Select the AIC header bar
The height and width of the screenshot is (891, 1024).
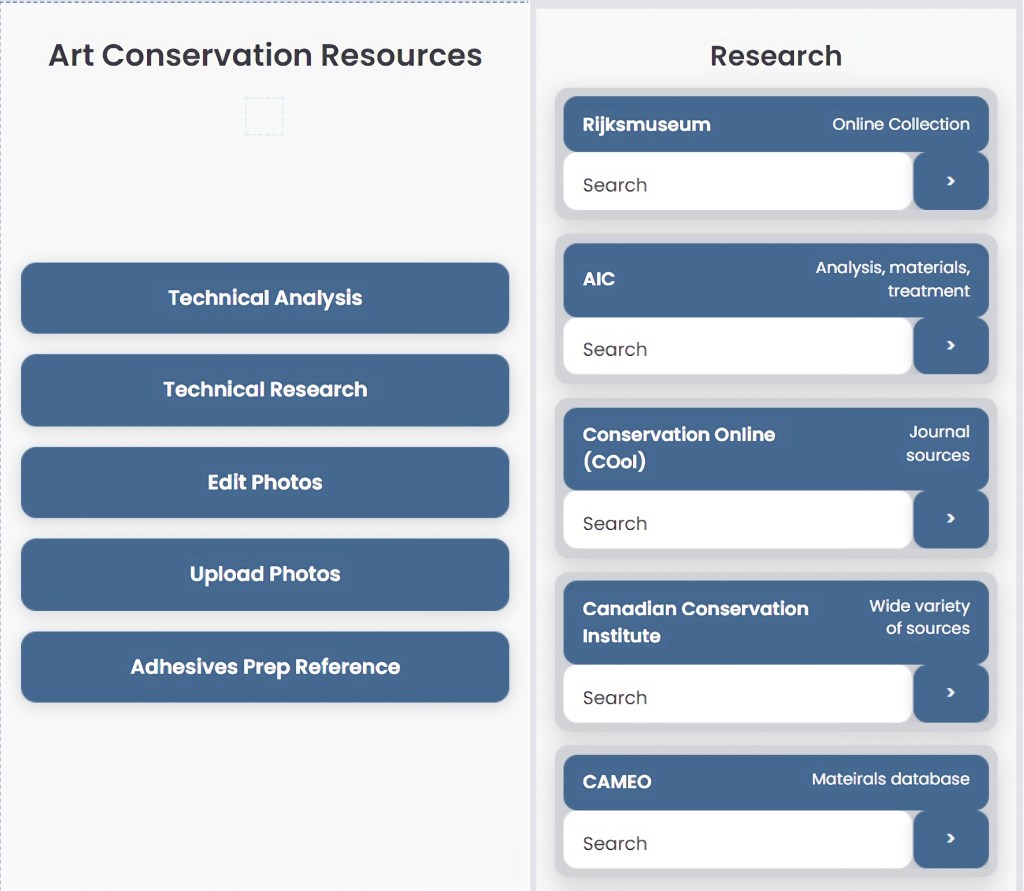pos(775,280)
